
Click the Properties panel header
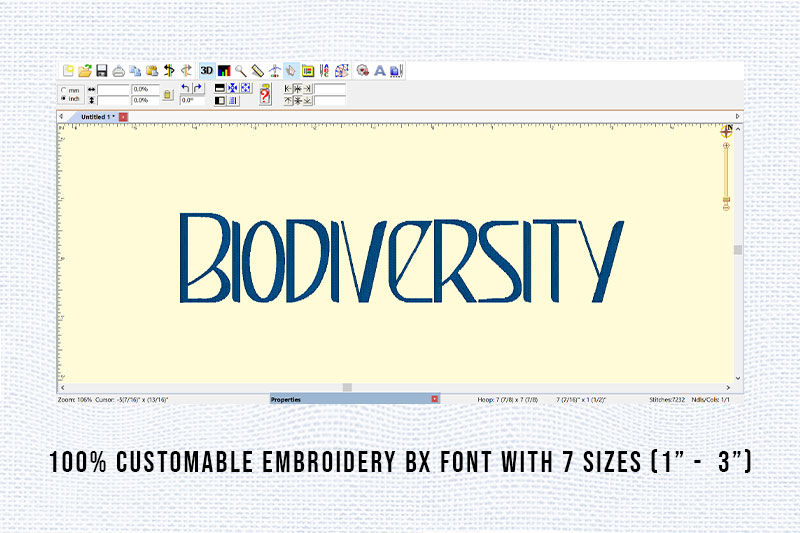tap(355, 399)
